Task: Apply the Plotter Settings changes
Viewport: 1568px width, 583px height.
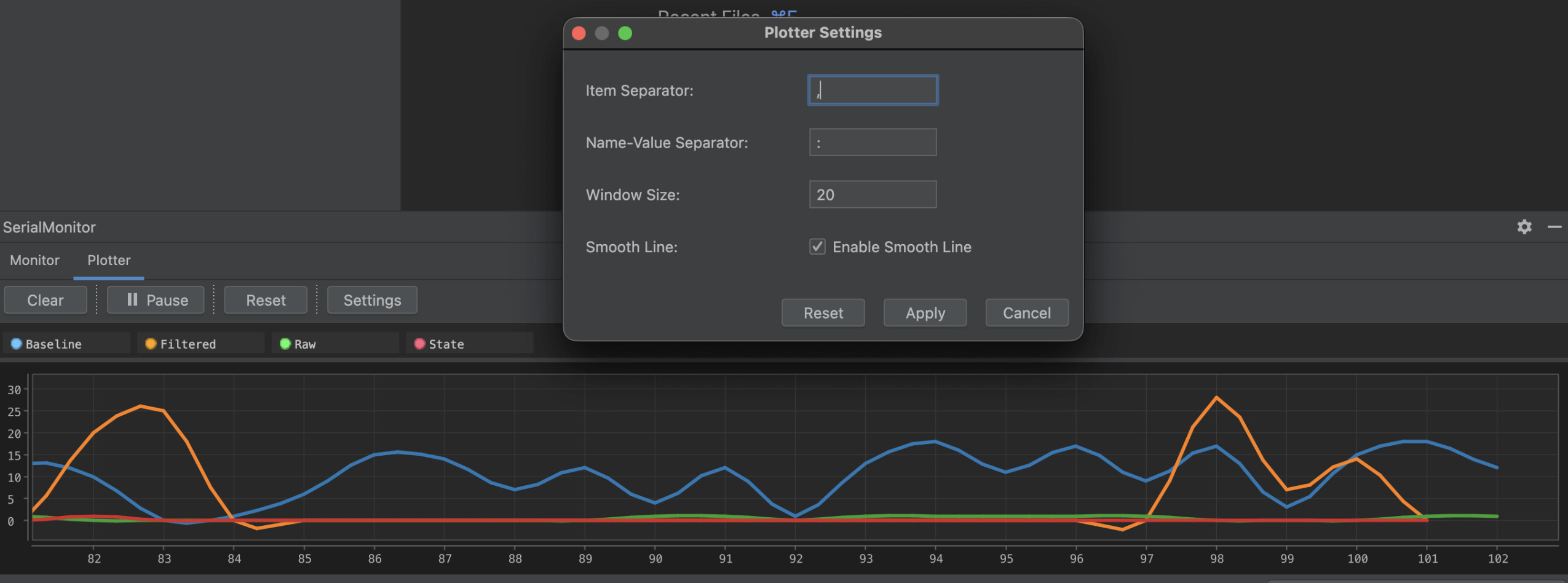Action: [925, 313]
